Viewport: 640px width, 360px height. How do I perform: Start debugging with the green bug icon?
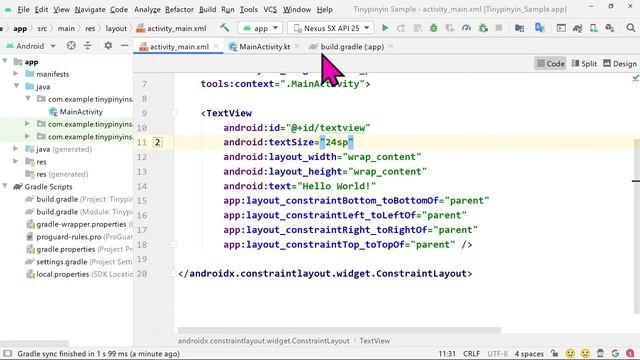tap(433, 28)
